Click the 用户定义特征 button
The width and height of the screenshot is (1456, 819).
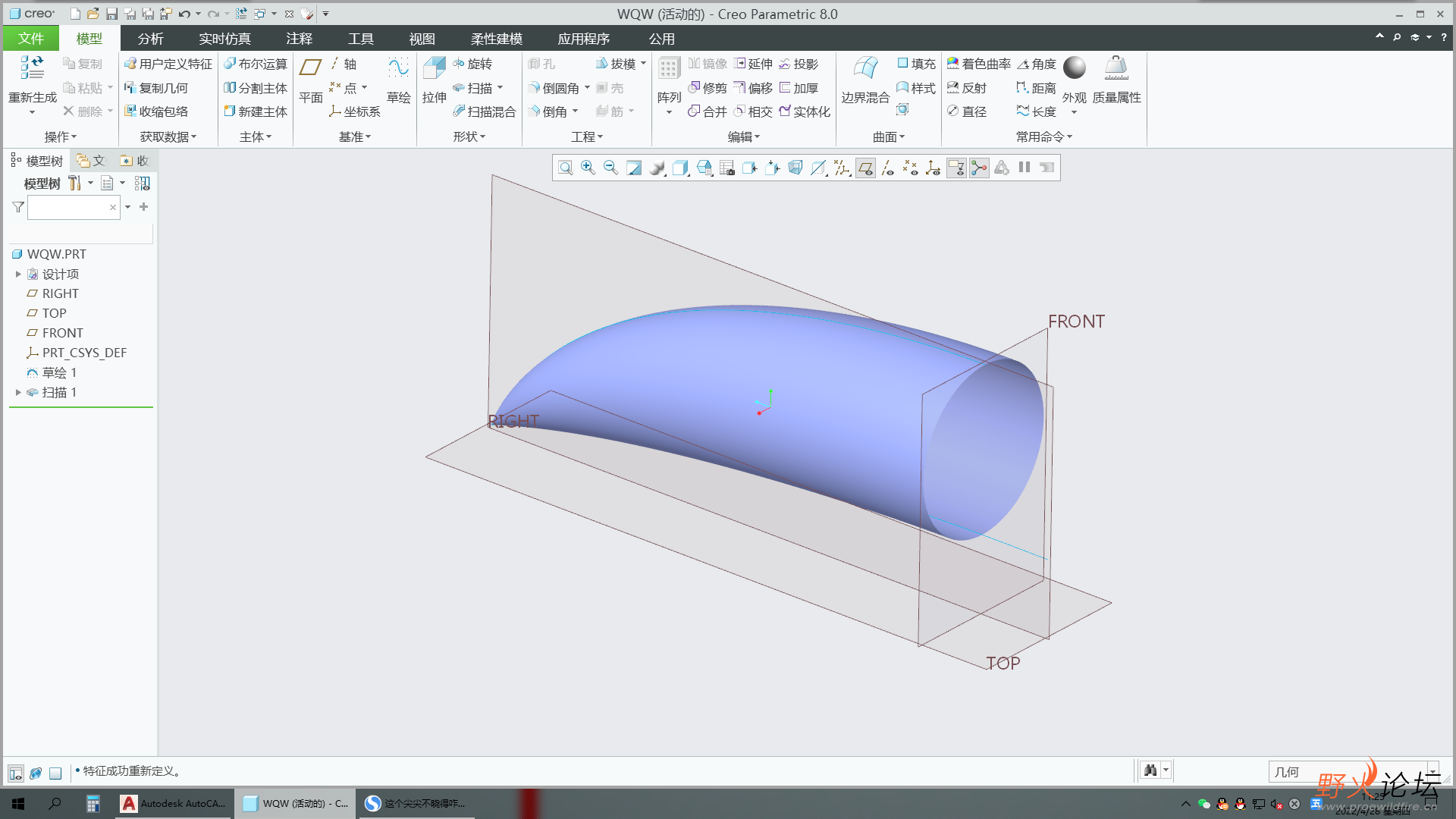pyautogui.click(x=168, y=64)
